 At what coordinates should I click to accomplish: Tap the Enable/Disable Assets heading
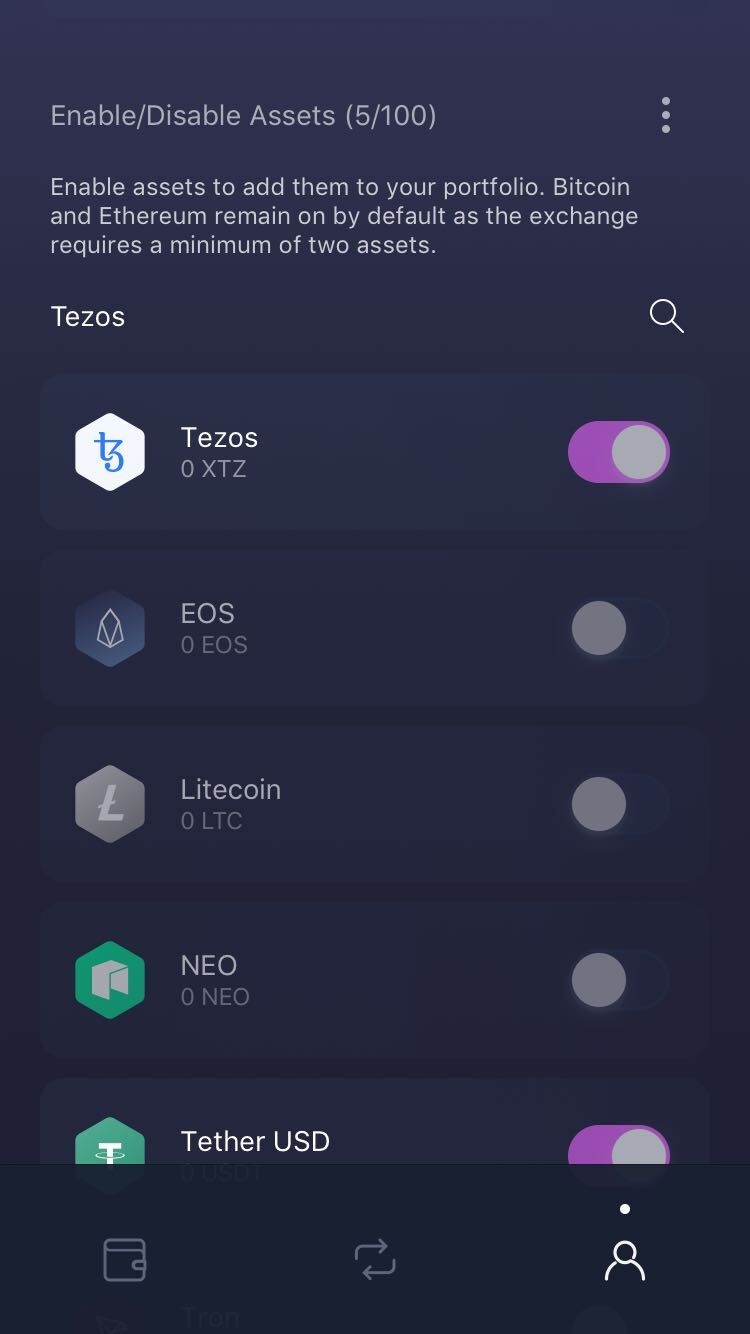(243, 116)
